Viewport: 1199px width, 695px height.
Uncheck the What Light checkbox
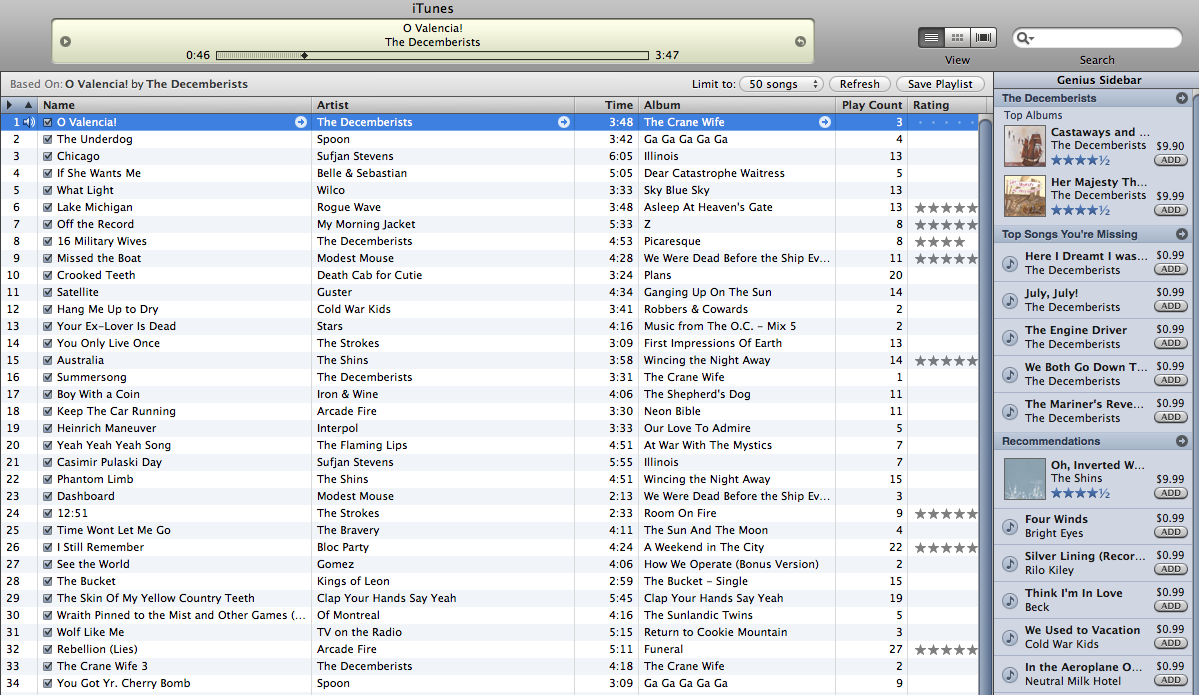[x=47, y=190]
